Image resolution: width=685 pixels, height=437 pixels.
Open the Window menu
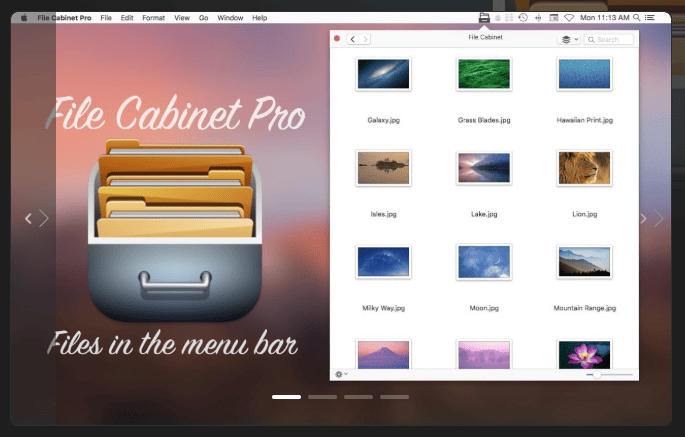click(230, 18)
